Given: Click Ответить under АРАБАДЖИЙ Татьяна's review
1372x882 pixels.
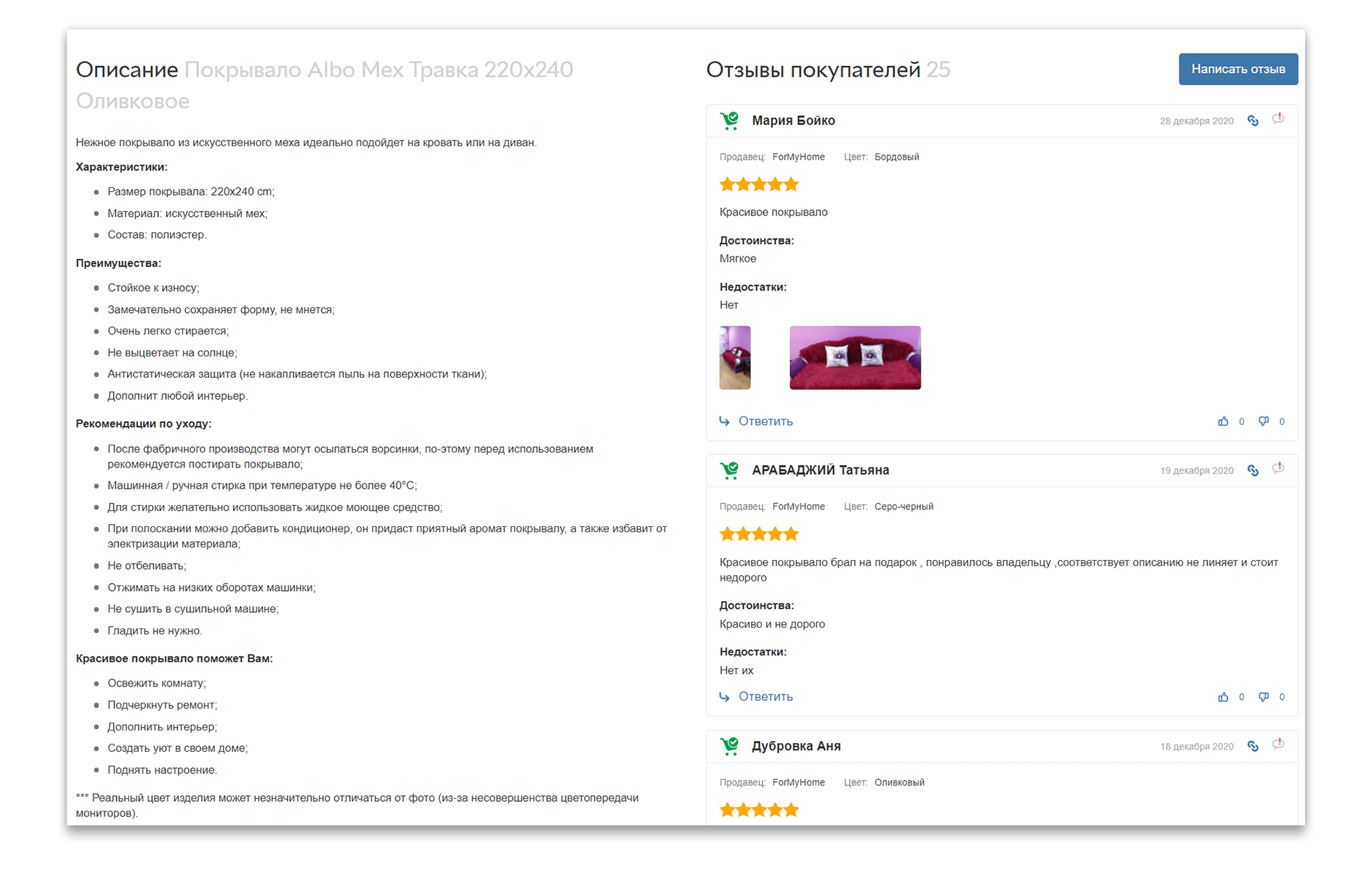Looking at the screenshot, I should [765, 697].
